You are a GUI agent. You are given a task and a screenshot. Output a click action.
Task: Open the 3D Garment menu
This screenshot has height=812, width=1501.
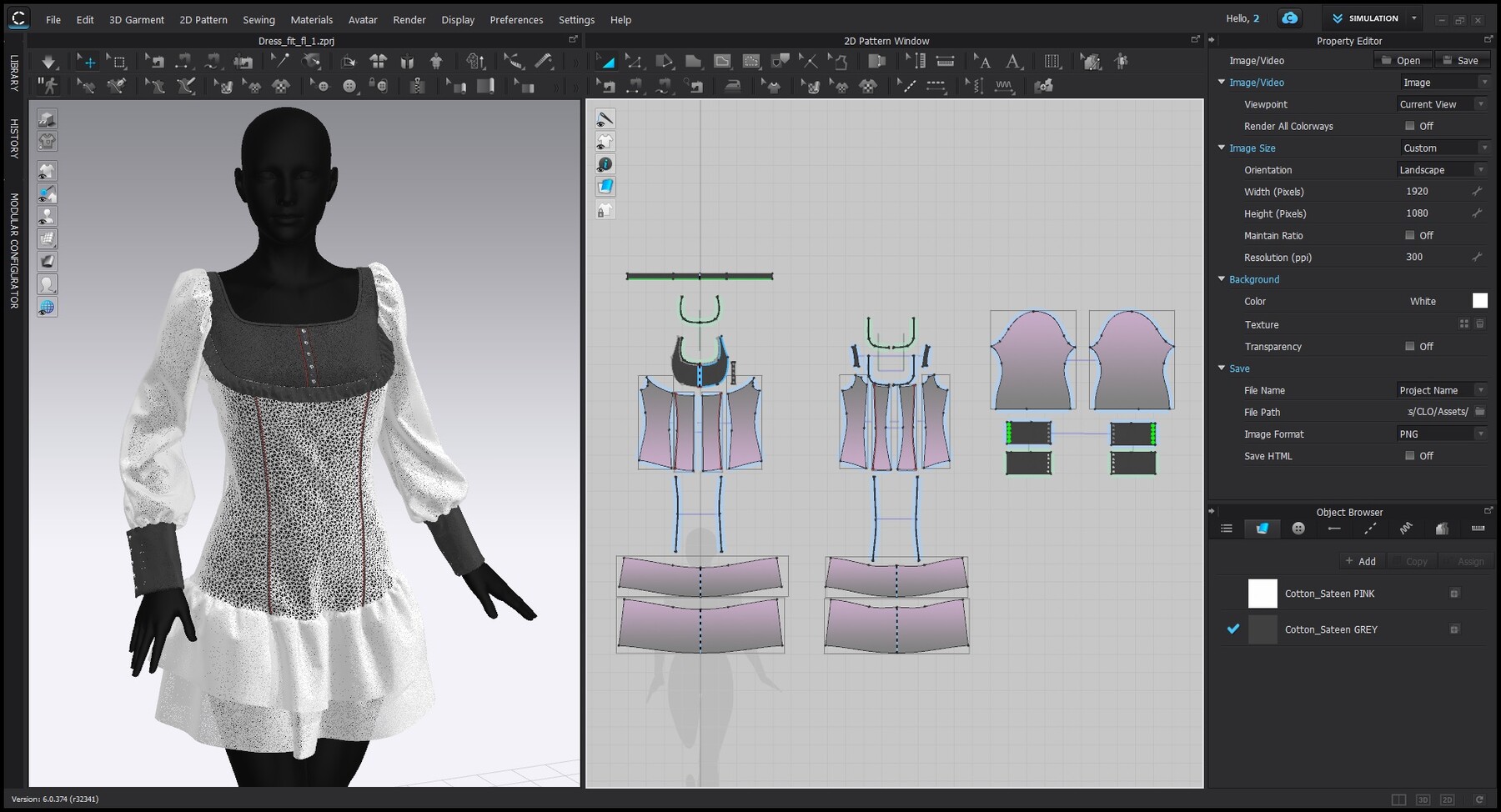(x=136, y=19)
